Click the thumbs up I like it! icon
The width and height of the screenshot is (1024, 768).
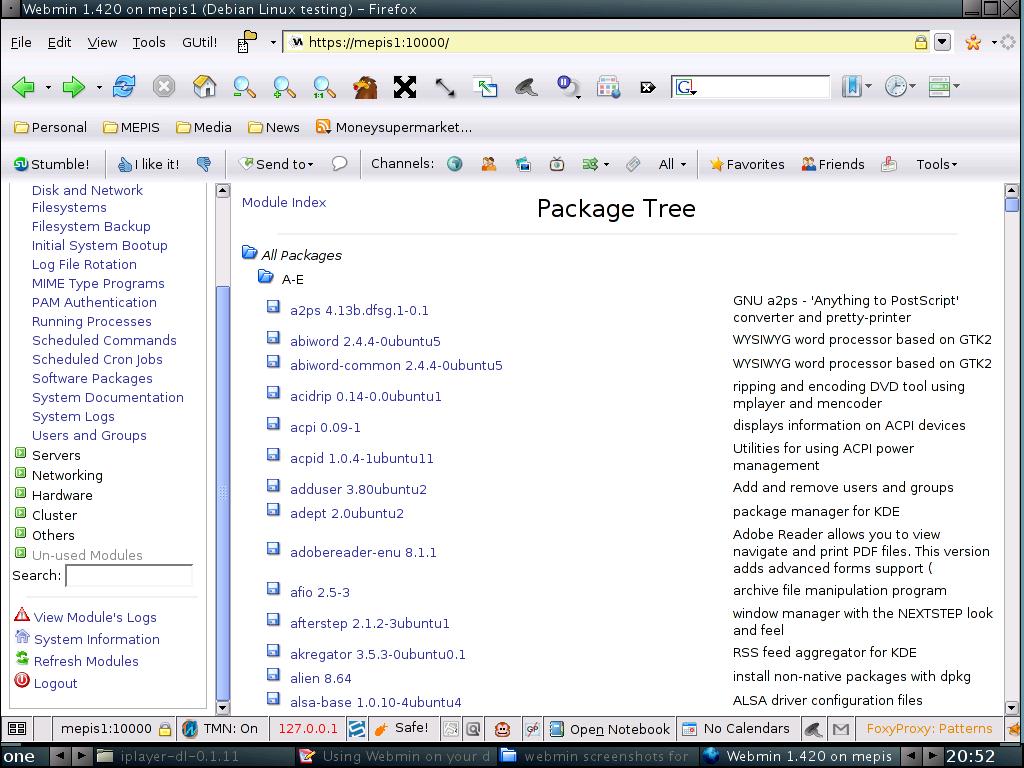tap(148, 164)
